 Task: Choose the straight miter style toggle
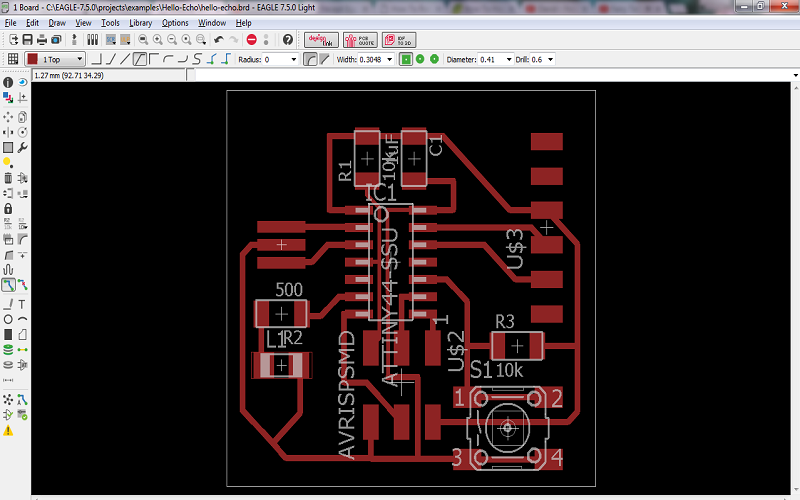tap(324, 60)
